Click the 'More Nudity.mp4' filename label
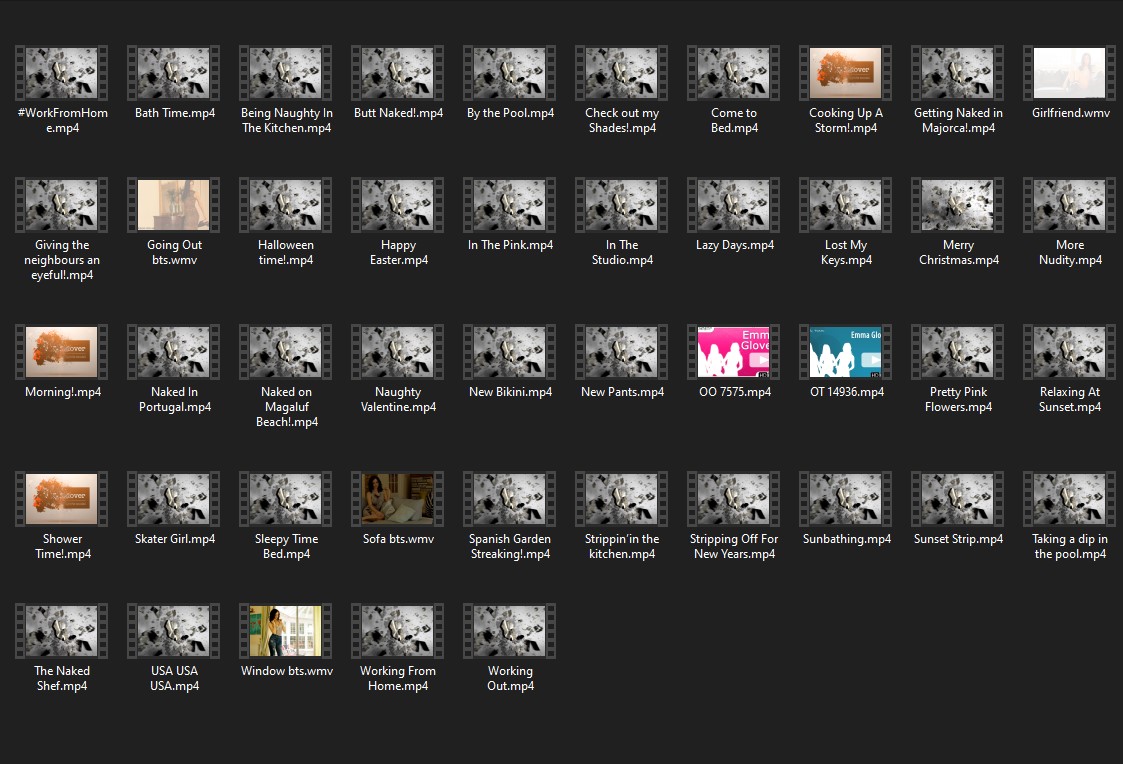 pyautogui.click(x=1069, y=252)
